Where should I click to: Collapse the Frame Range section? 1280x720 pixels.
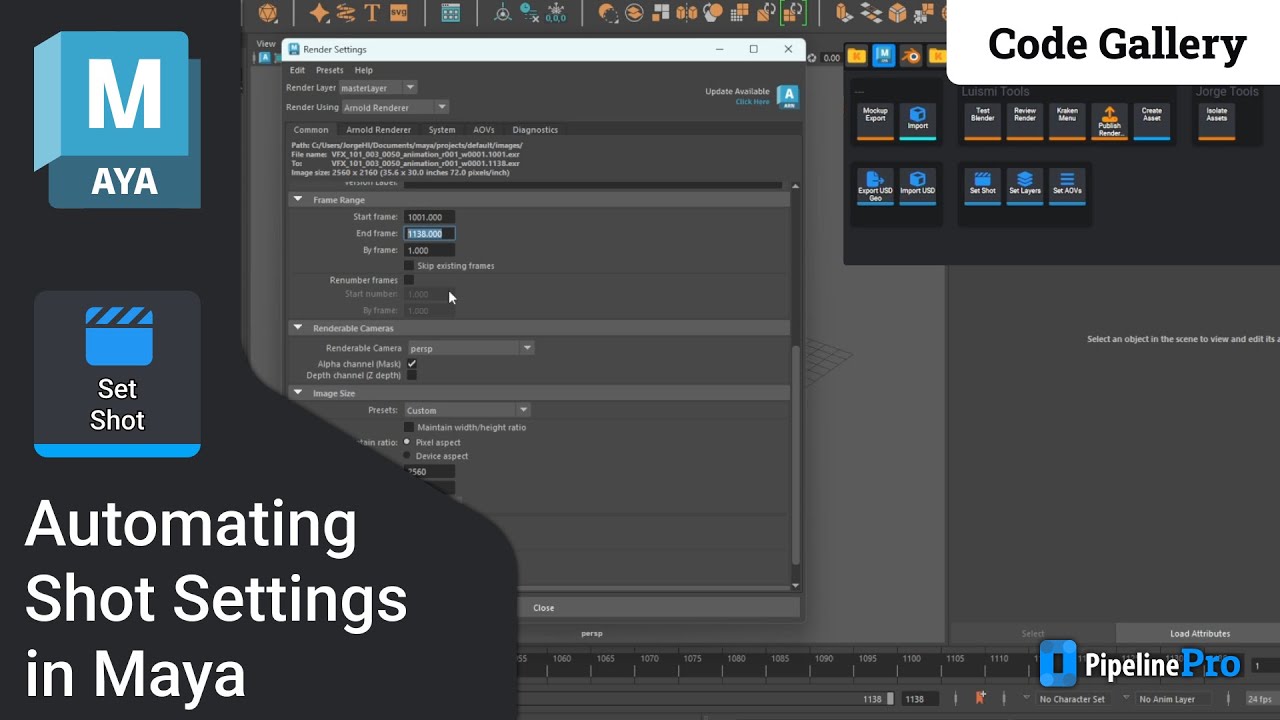[298, 200]
